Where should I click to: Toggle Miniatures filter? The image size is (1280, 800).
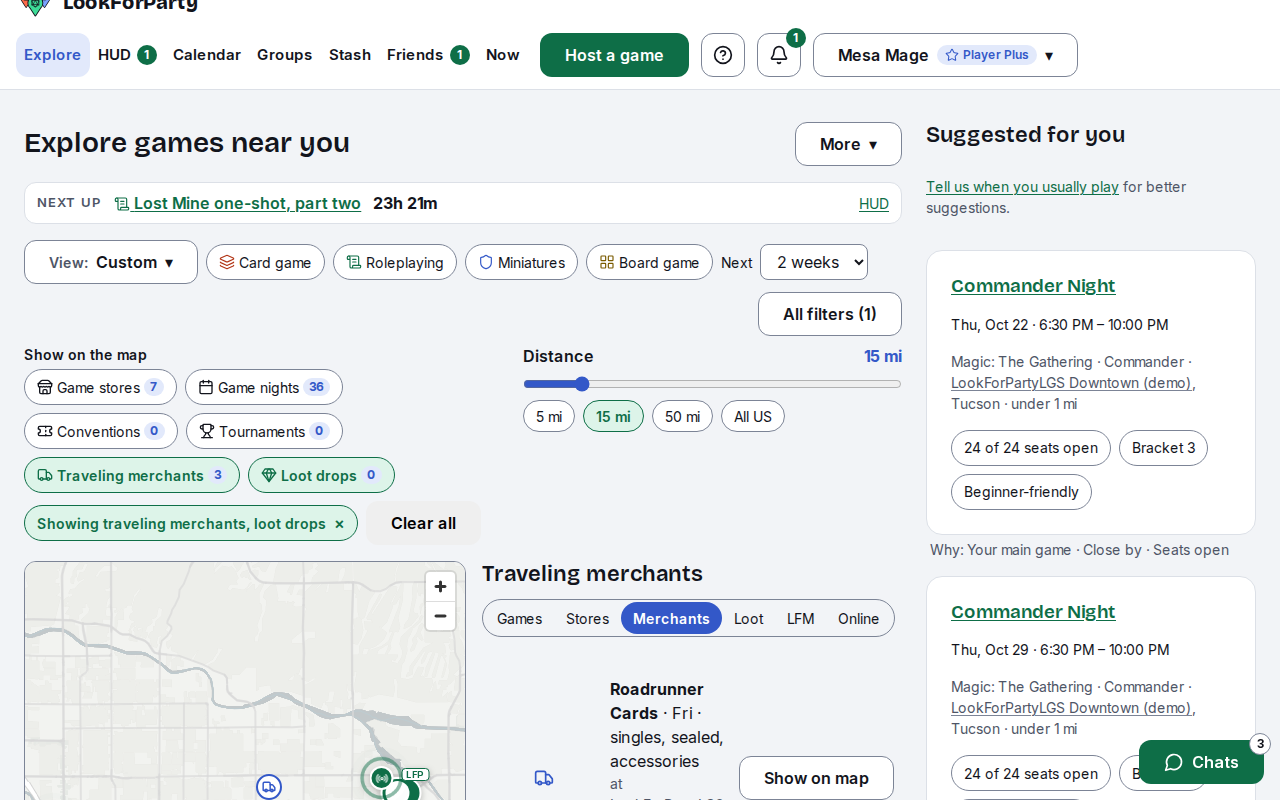point(521,262)
